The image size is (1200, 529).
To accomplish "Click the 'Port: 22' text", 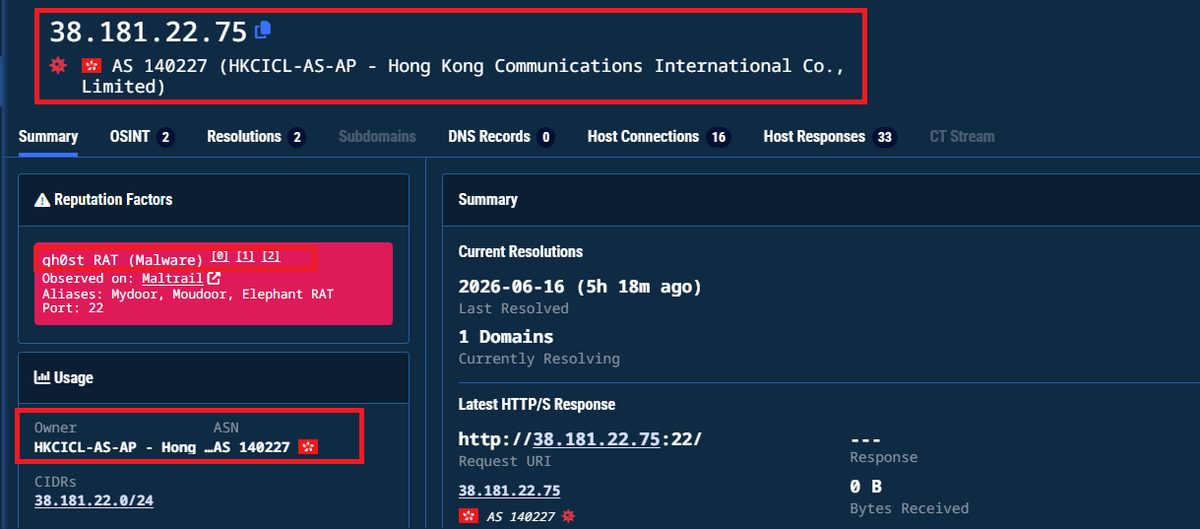I will click(x=74, y=309).
